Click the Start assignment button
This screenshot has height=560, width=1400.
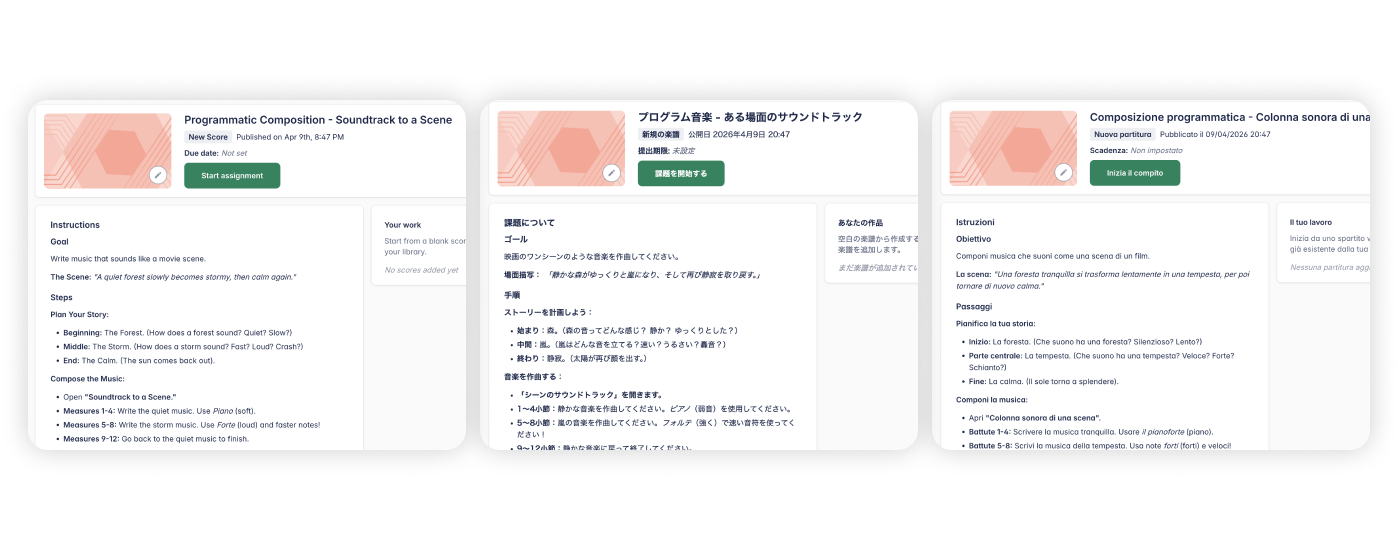tap(232, 175)
